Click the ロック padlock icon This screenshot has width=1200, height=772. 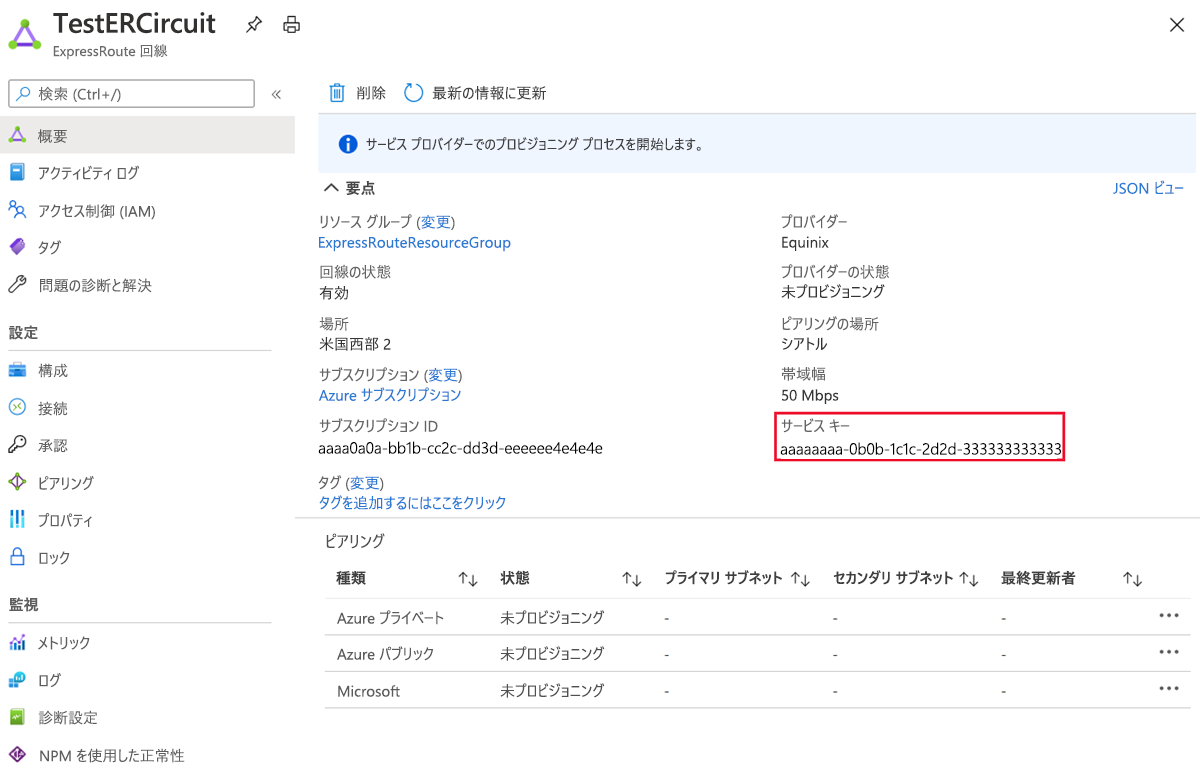pyautogui.click(x=17, y=557)
